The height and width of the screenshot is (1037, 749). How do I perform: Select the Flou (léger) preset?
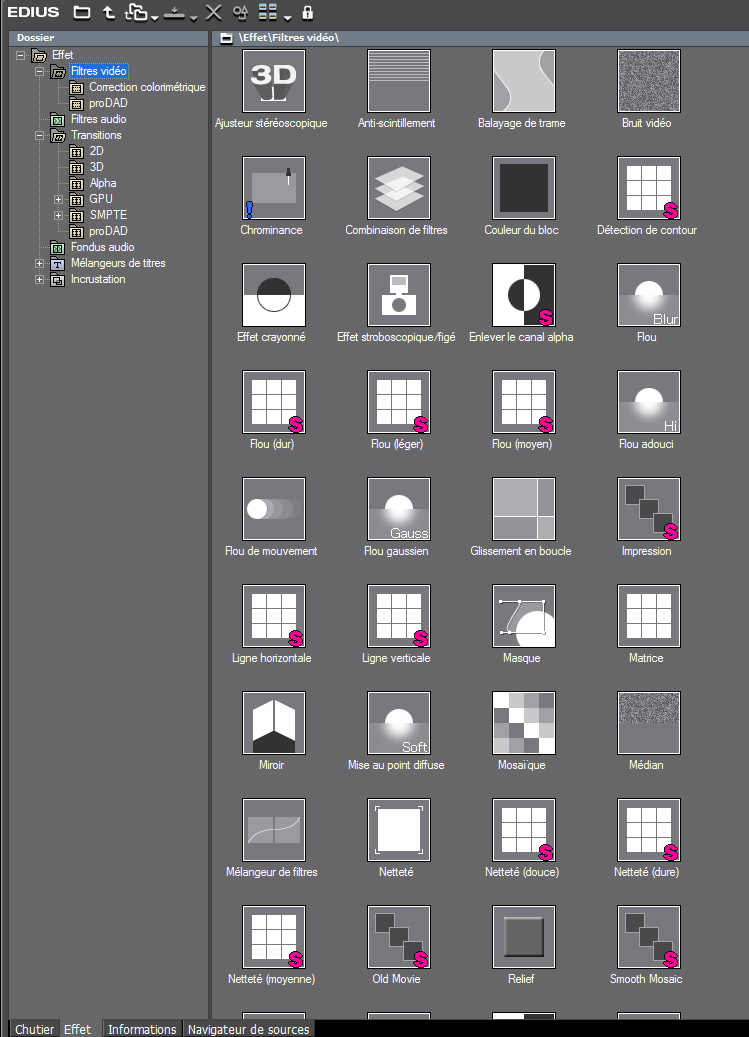[x=399, y=403]
